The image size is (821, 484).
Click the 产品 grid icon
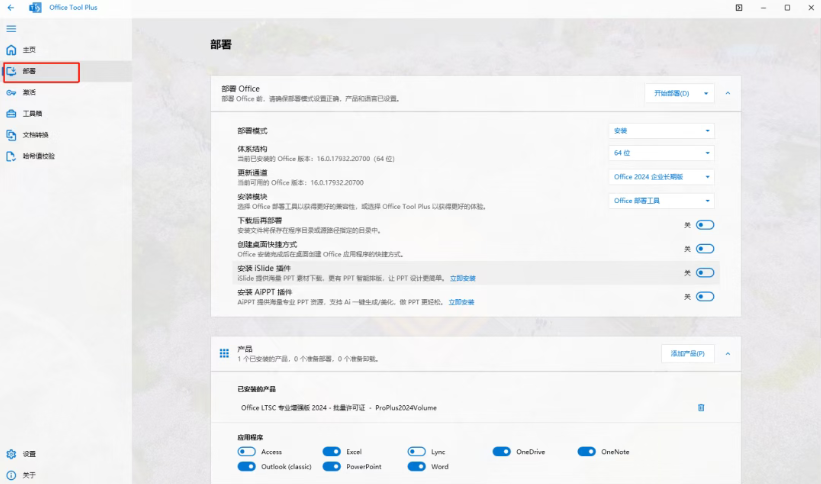click(224, 354)
